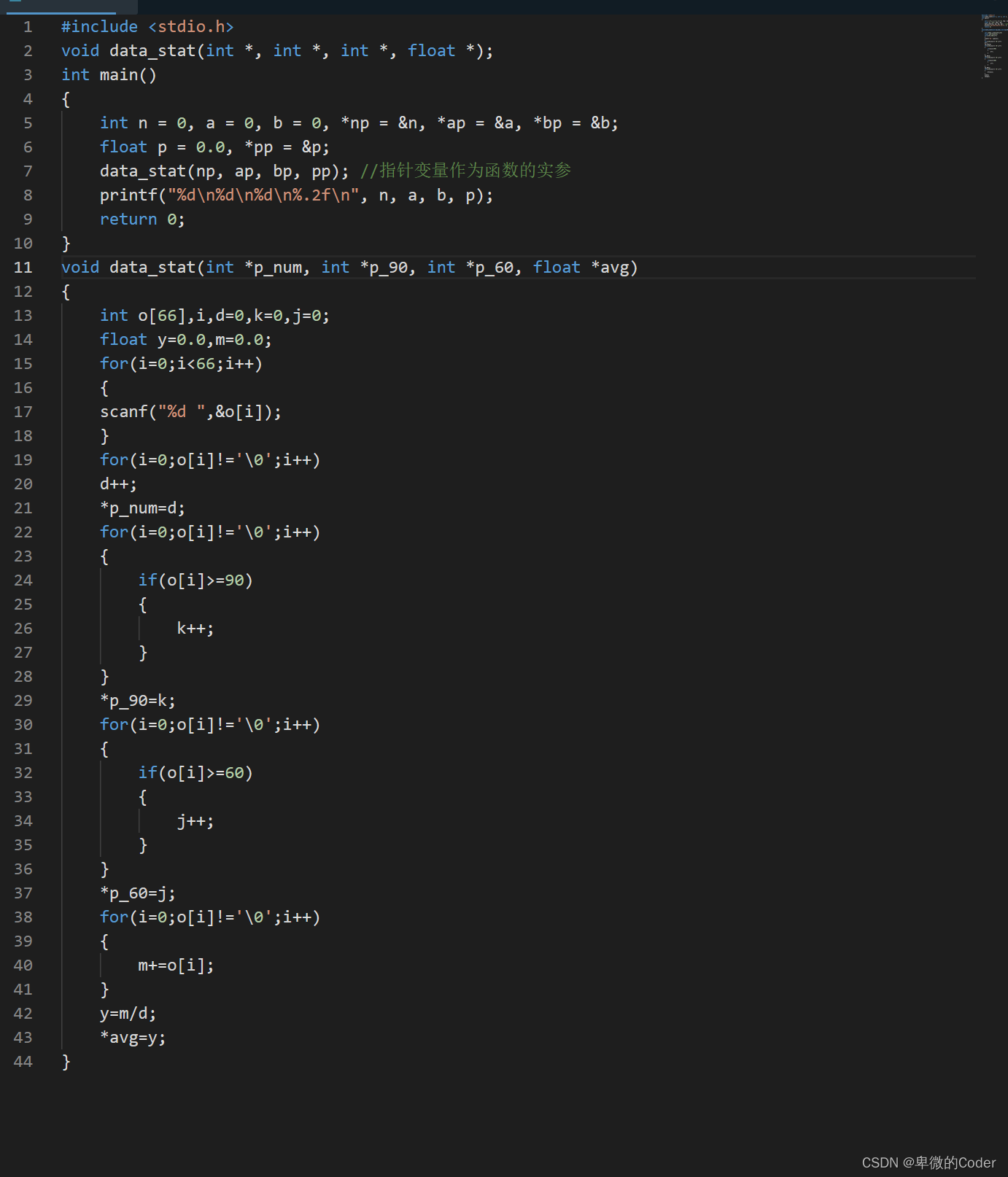Click the d++ statement on line 20
The width and height of the screenshot is (1008, 1177).
118,484
